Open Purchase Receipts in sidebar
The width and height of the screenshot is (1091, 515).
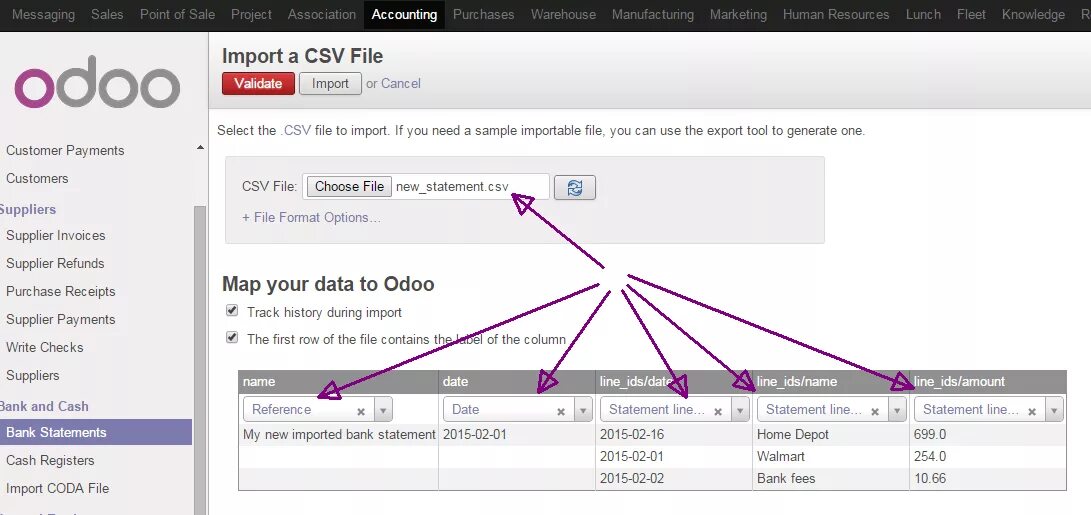61,291
